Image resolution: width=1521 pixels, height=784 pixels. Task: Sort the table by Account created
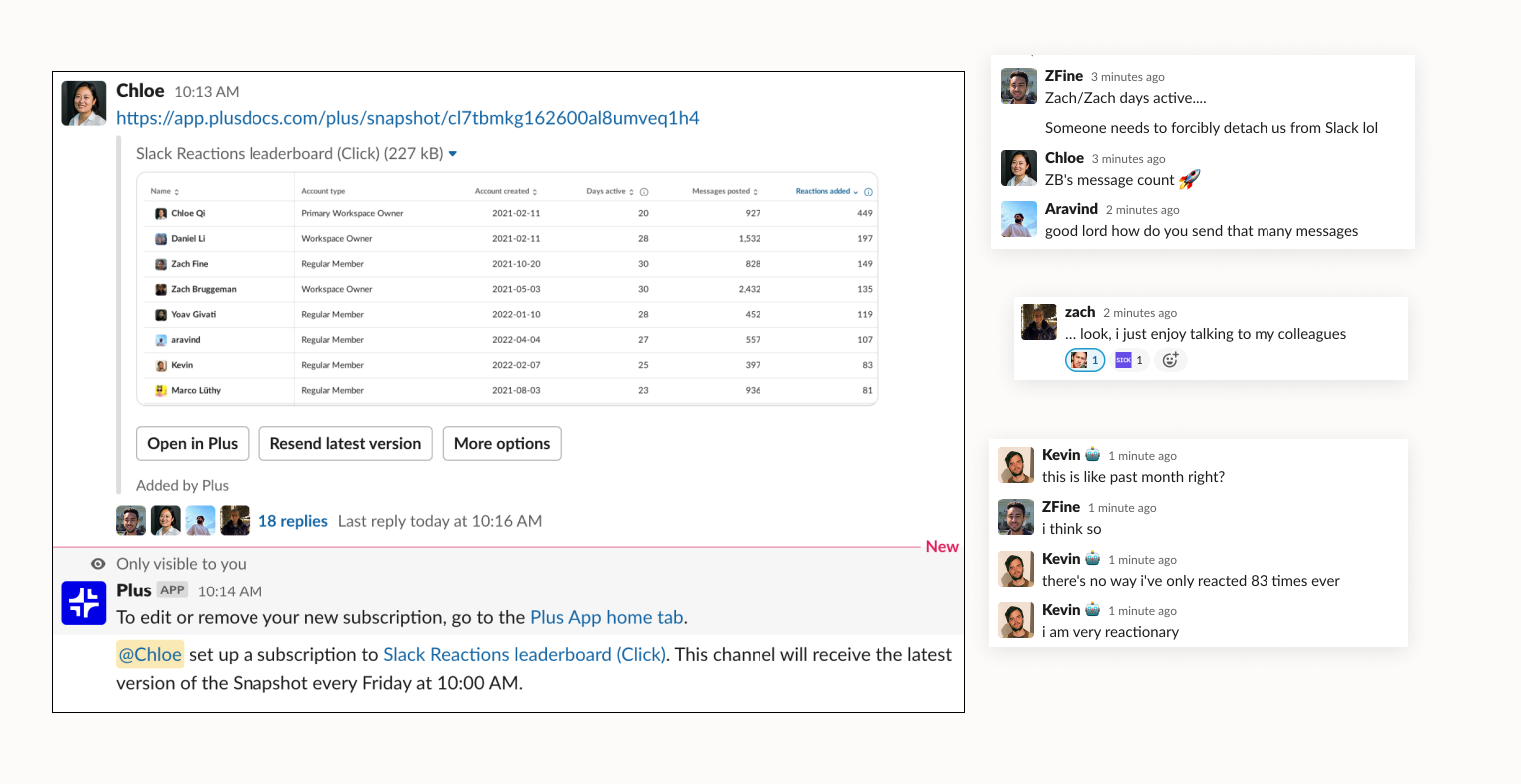click(506, 191)
